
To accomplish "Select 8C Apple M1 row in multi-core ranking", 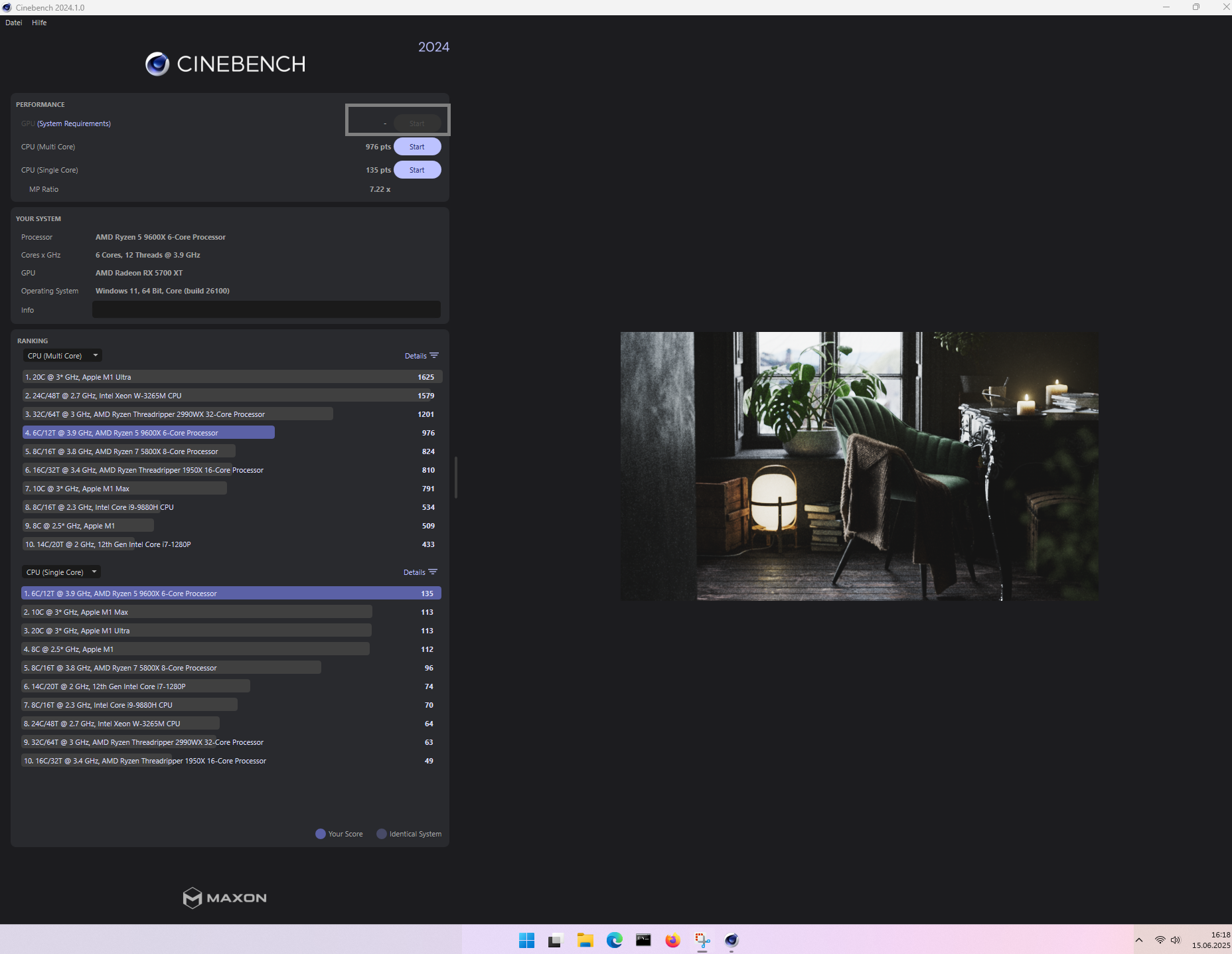I will point(232,526).
